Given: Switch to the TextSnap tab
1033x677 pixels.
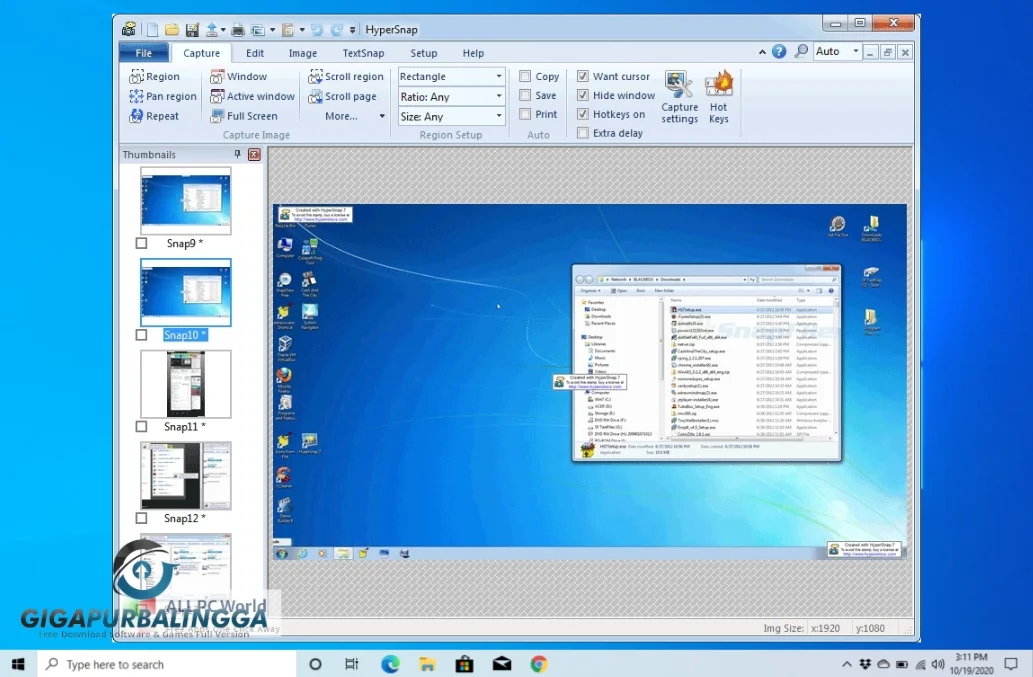Looking at the screenshot, I should pos(363,53).
